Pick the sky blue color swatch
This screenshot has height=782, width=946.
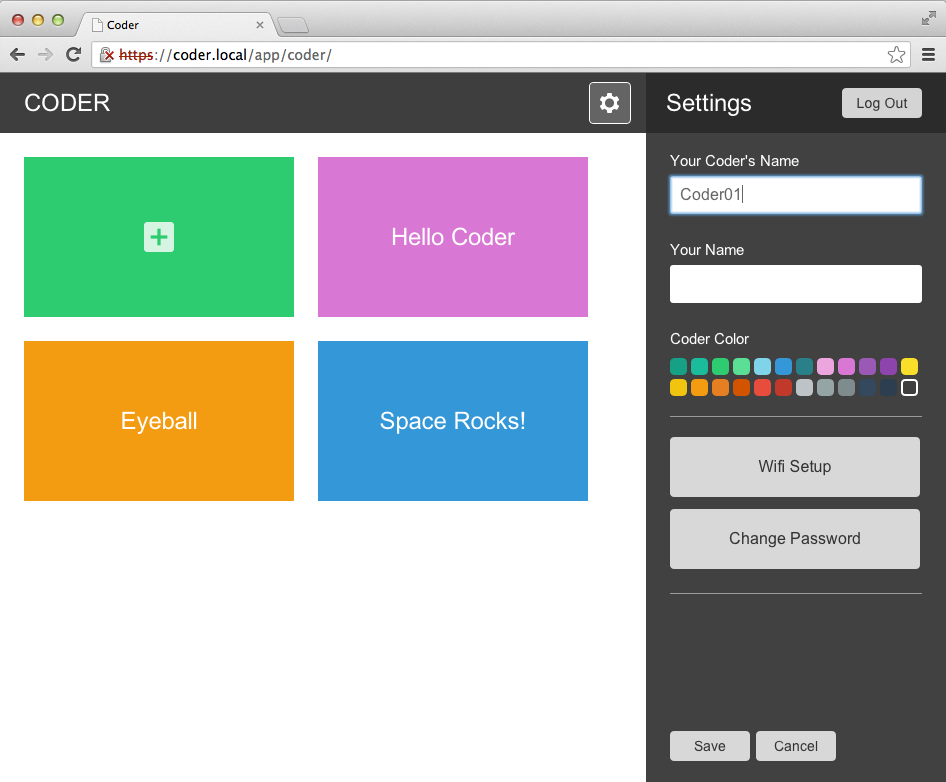click(x=762, y=366)
